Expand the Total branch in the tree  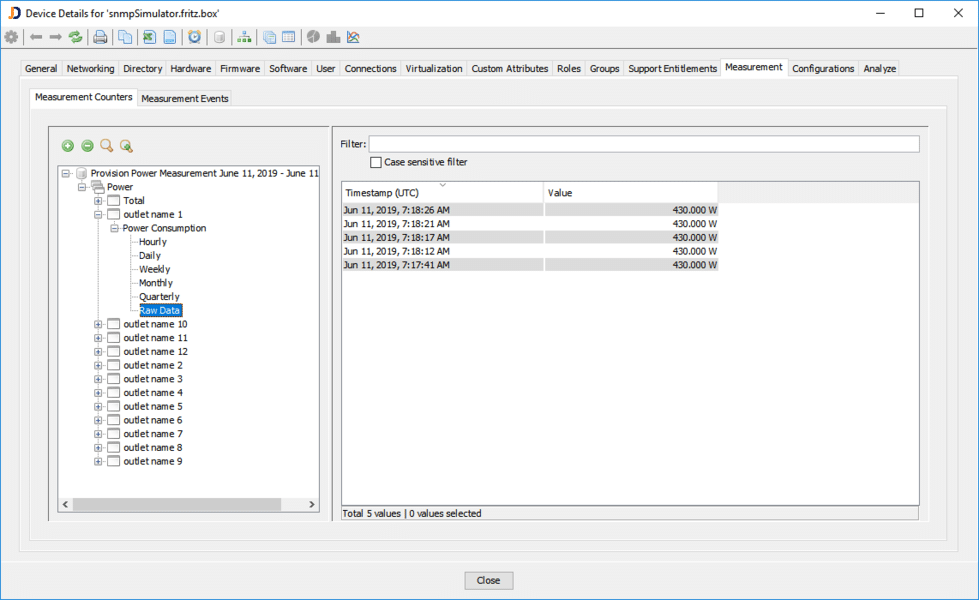pyautogui.click(x=97, y=200)
